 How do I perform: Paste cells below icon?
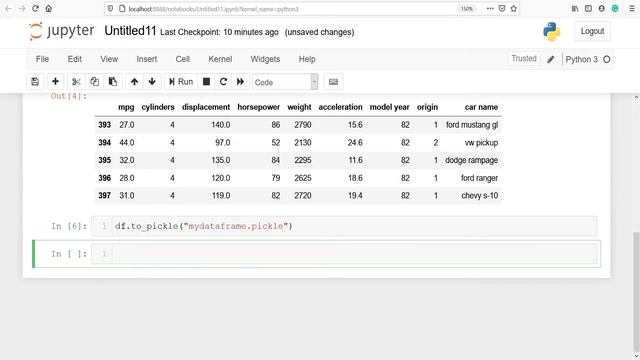pyautogui.click(x=113, y=82)
